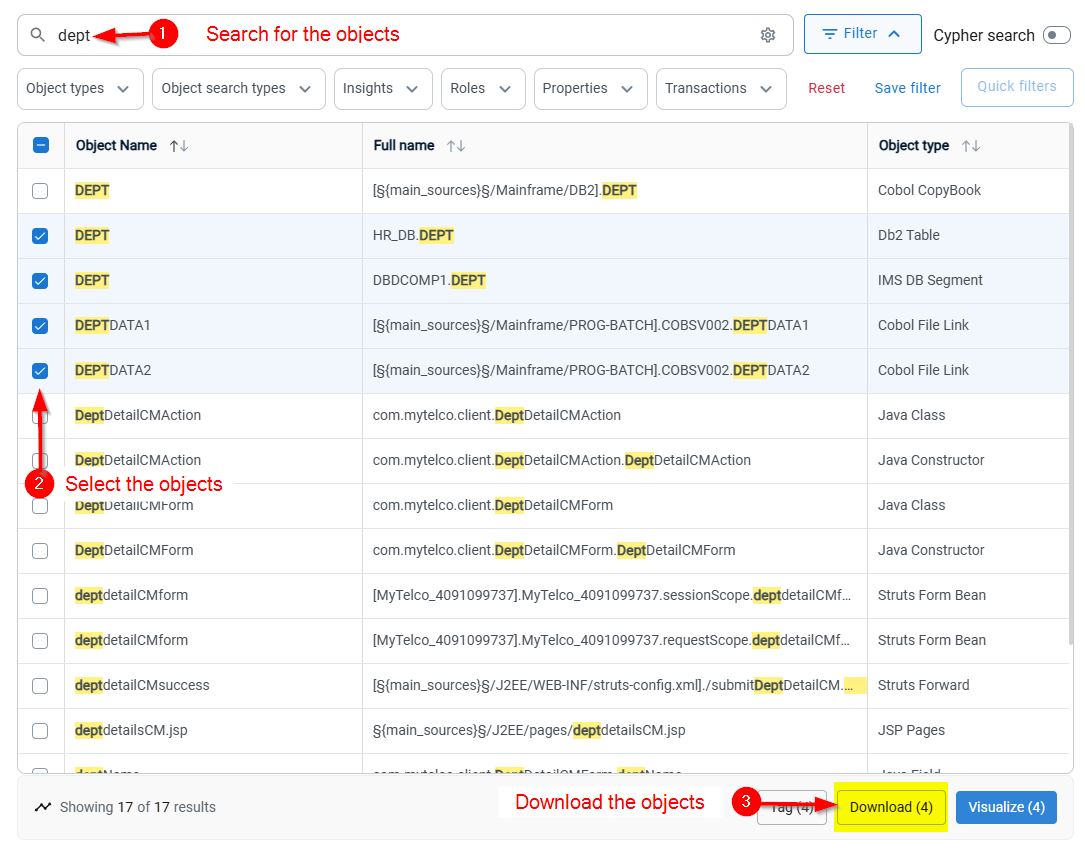Sort by Object type column arrows
This screenshot has width=1085, height=850.
(x=971, y=146)
